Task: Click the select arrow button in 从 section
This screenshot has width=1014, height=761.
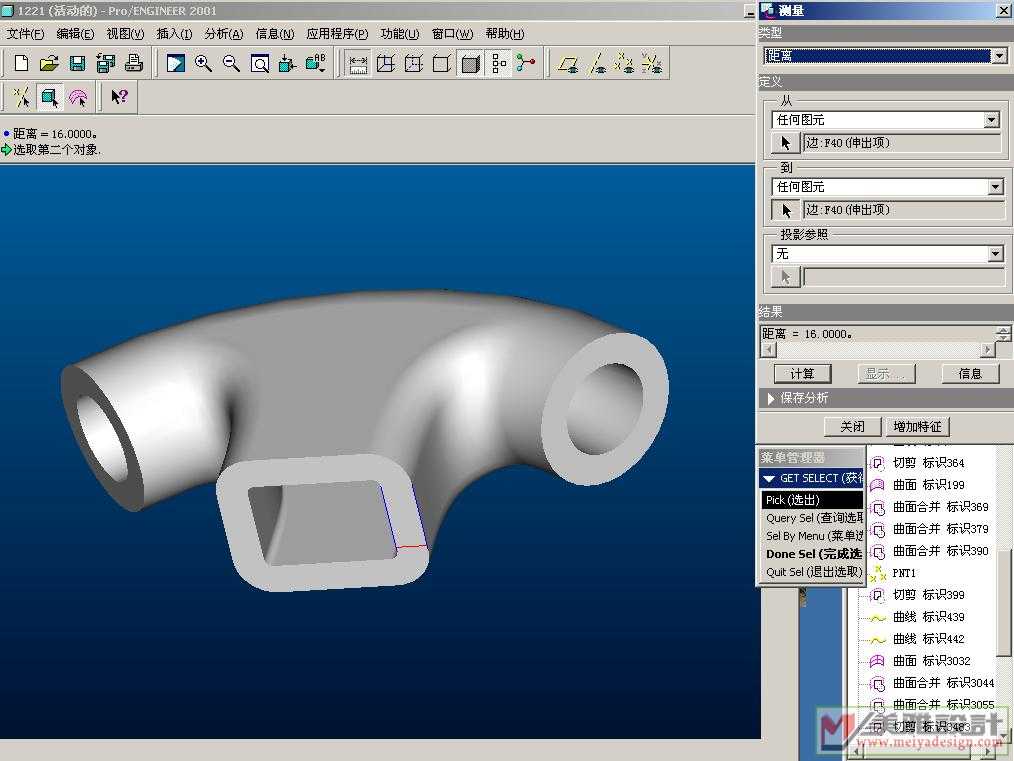Action: [x=785, y=143]
